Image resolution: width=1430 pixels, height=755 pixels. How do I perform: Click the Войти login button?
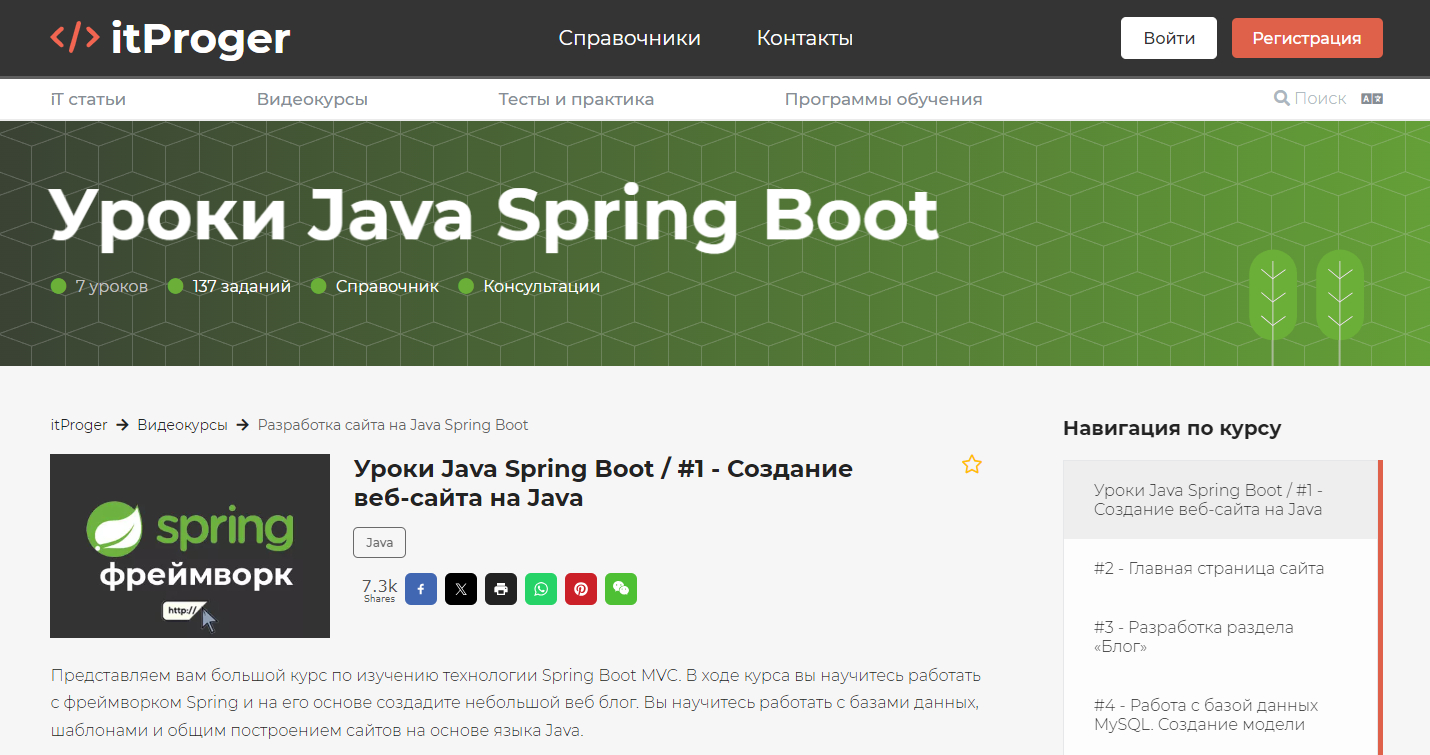click(1168, 38)
